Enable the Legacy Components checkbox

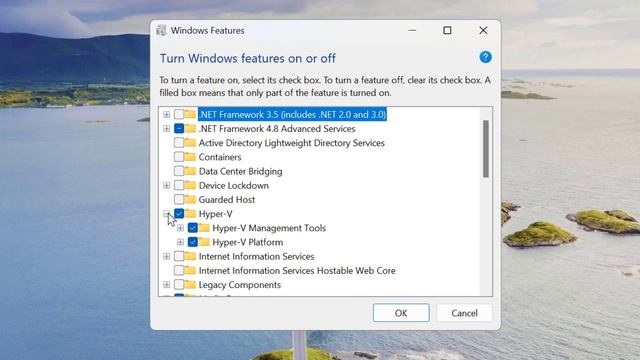(179, 284)
